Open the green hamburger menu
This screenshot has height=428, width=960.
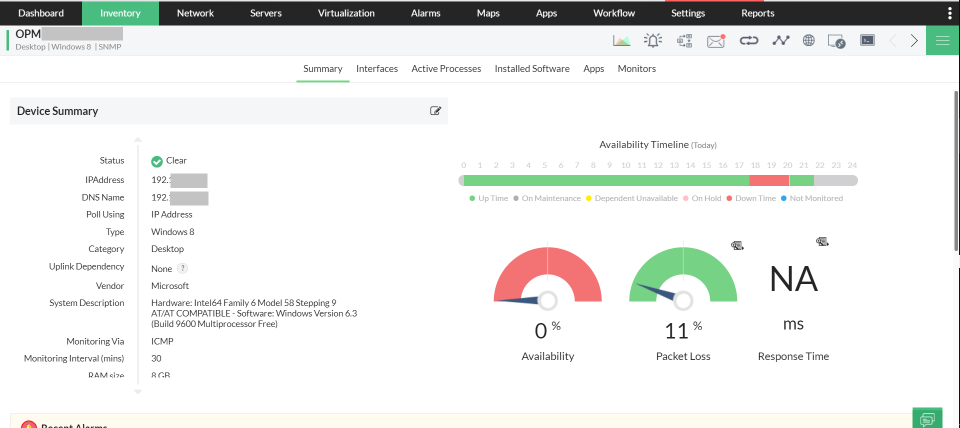[943, 40]
